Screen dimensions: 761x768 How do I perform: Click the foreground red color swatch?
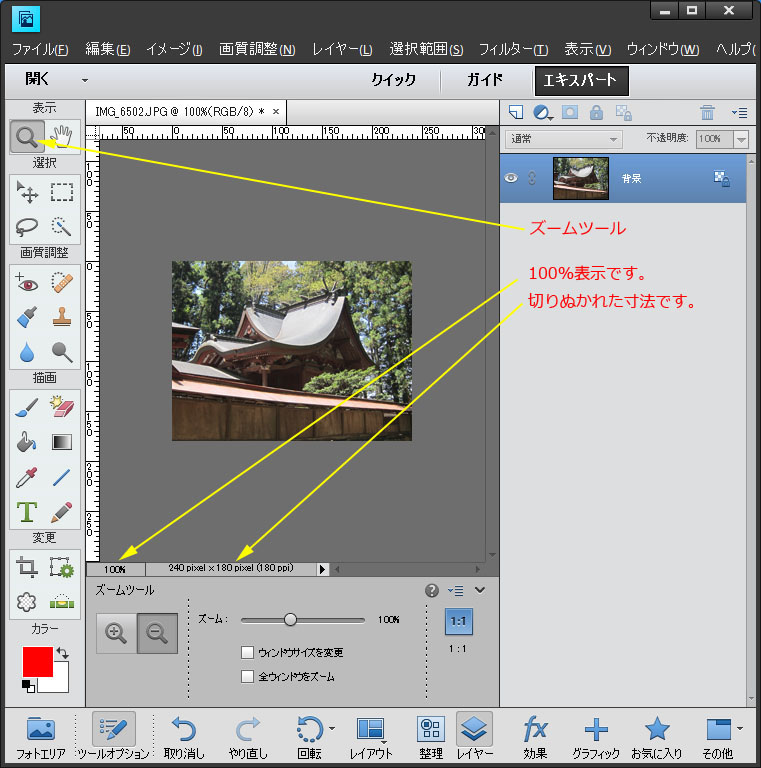pyautogui.click(x=38, y=662)
